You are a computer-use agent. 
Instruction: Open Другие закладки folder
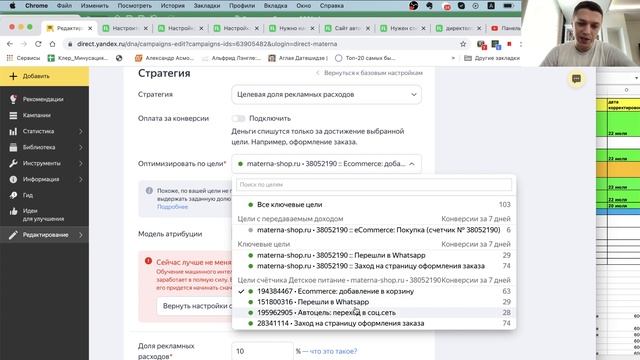(x=492, y=58)
